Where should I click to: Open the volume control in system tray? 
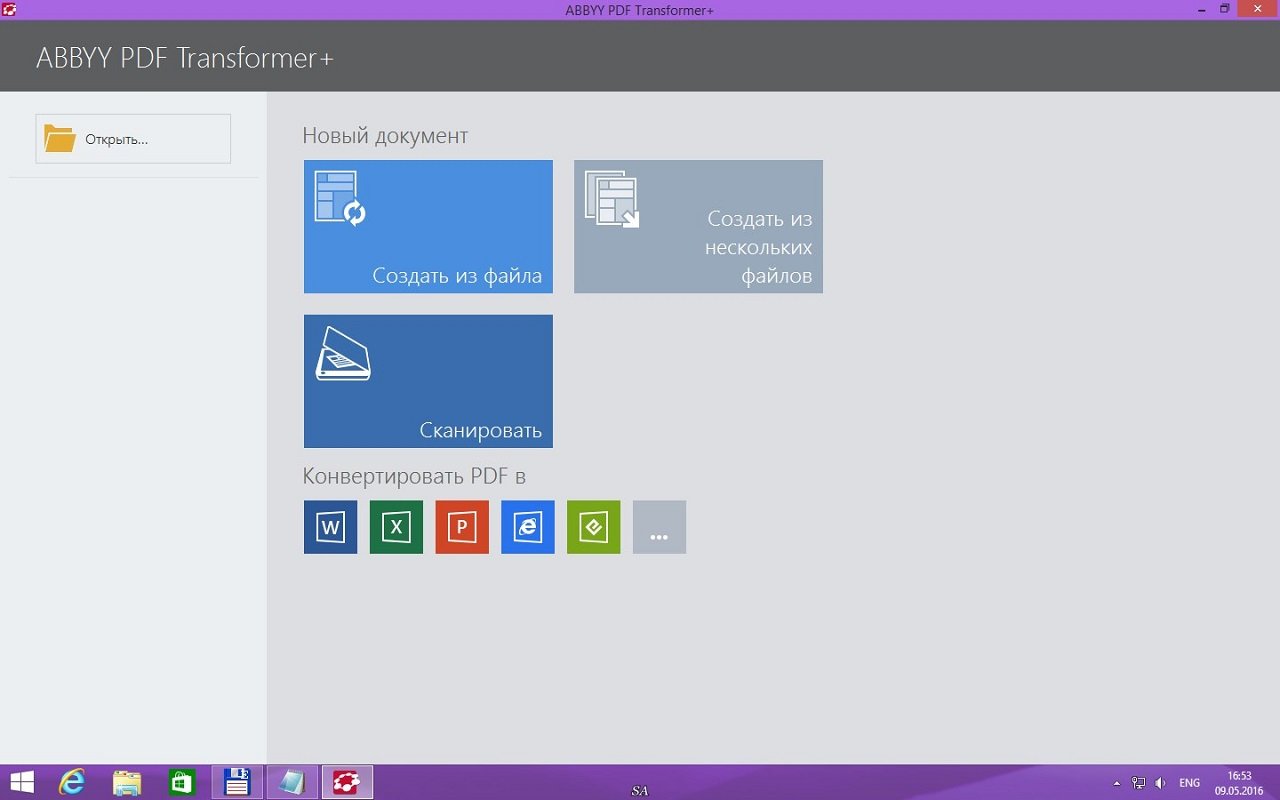[1160, 783]
